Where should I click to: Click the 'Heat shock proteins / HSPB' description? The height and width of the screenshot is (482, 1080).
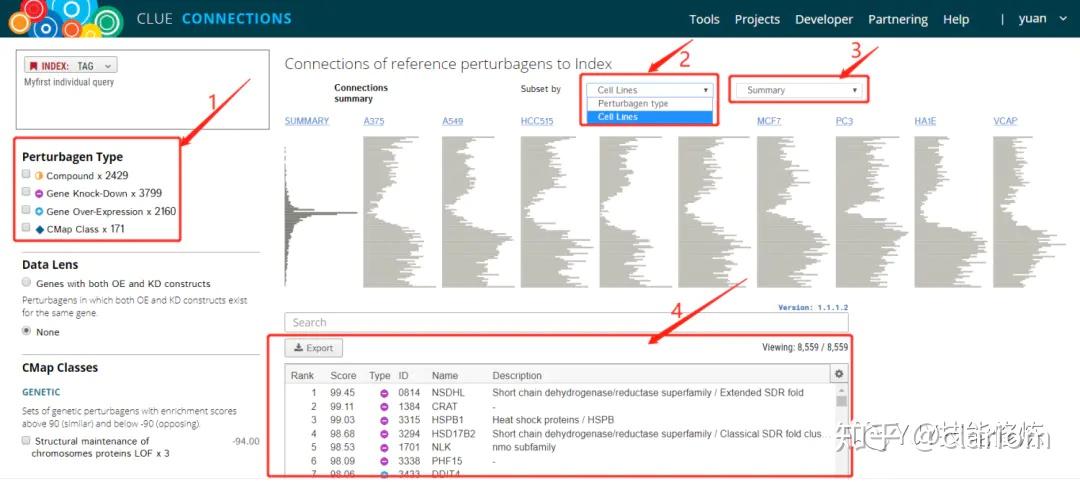tap(553, 420)
